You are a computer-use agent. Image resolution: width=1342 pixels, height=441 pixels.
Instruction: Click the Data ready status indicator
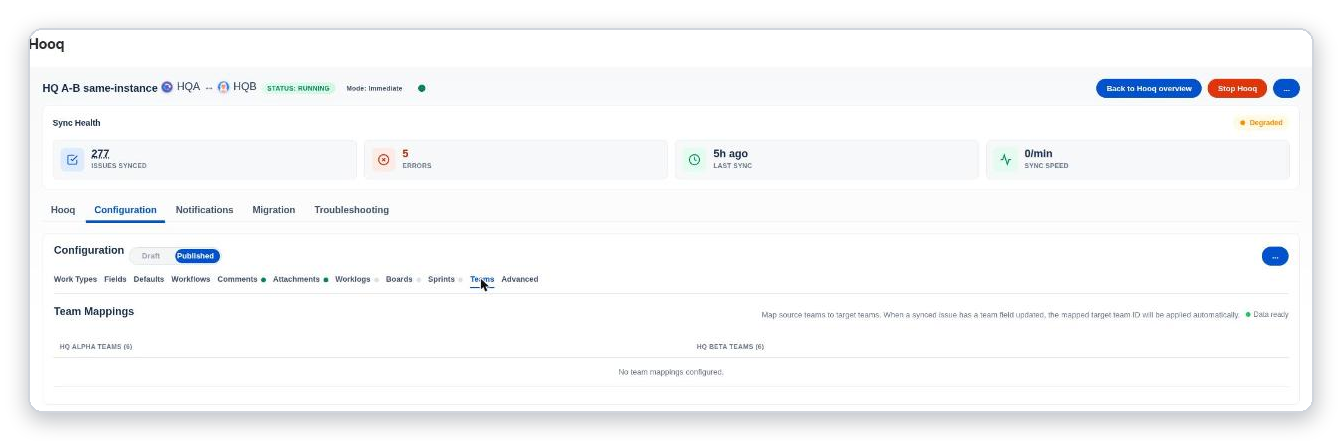click(x=1267, y=315)
